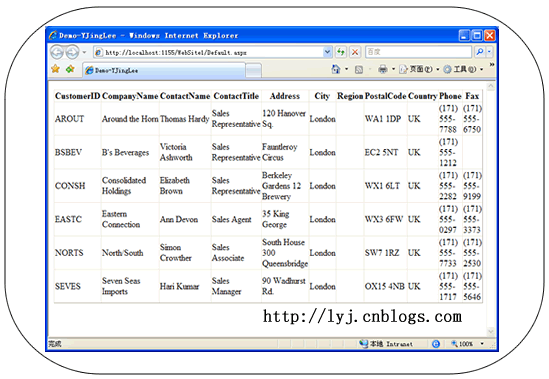Select the Demo-YJingLee tab
Image resolution: width=549 pixels, height=379 pixels.
164,70
